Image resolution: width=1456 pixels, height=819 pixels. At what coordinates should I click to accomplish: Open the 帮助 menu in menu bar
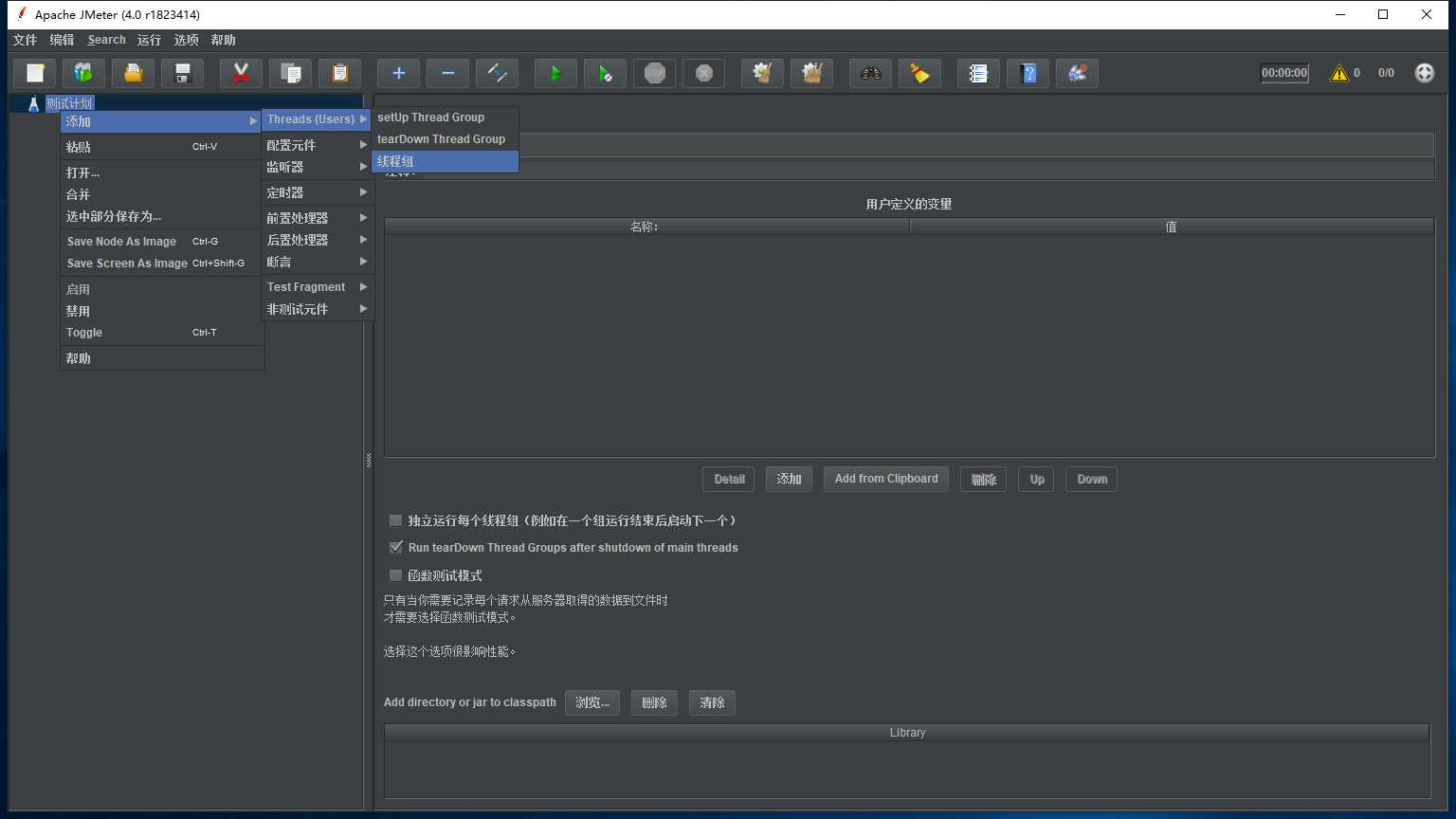pos(223,40)
